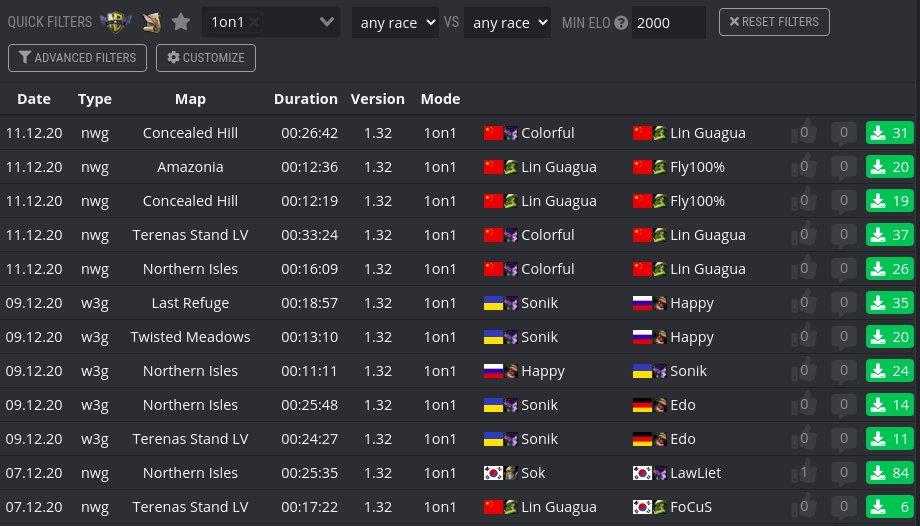
Task: Download the Amazonia replay
Action: (x=889, y=167)
